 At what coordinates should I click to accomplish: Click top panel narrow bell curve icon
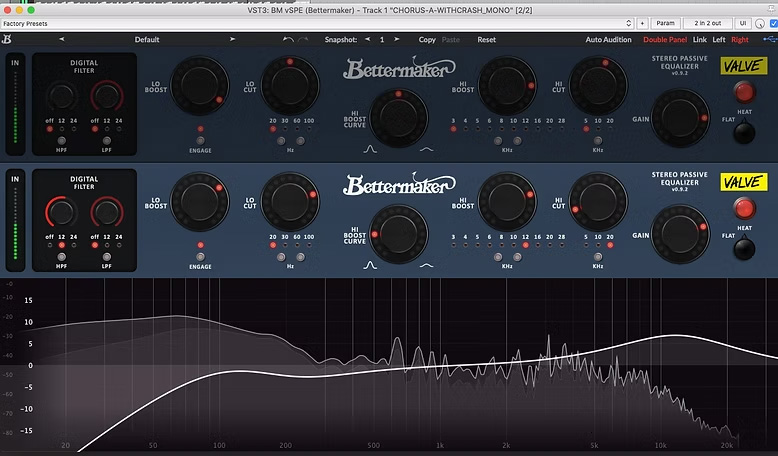(370, 149)
